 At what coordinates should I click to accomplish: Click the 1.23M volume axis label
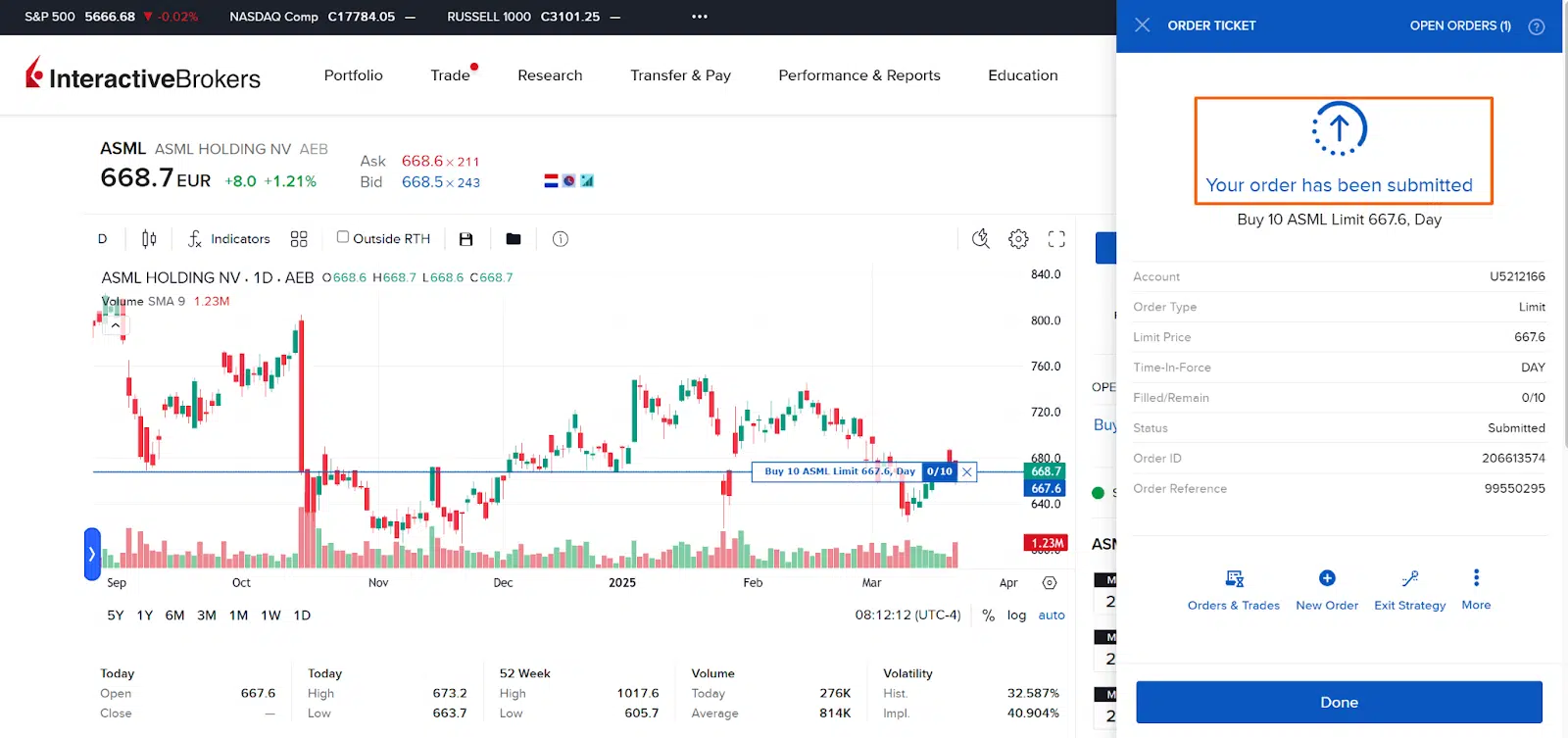pyautogui.click(x=1046, y=543)
